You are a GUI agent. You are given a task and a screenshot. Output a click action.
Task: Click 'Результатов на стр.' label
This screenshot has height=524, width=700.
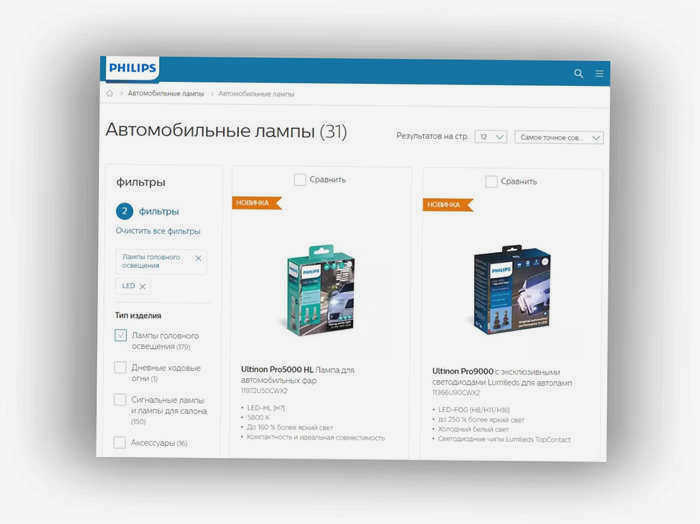[x=432, y=136]
